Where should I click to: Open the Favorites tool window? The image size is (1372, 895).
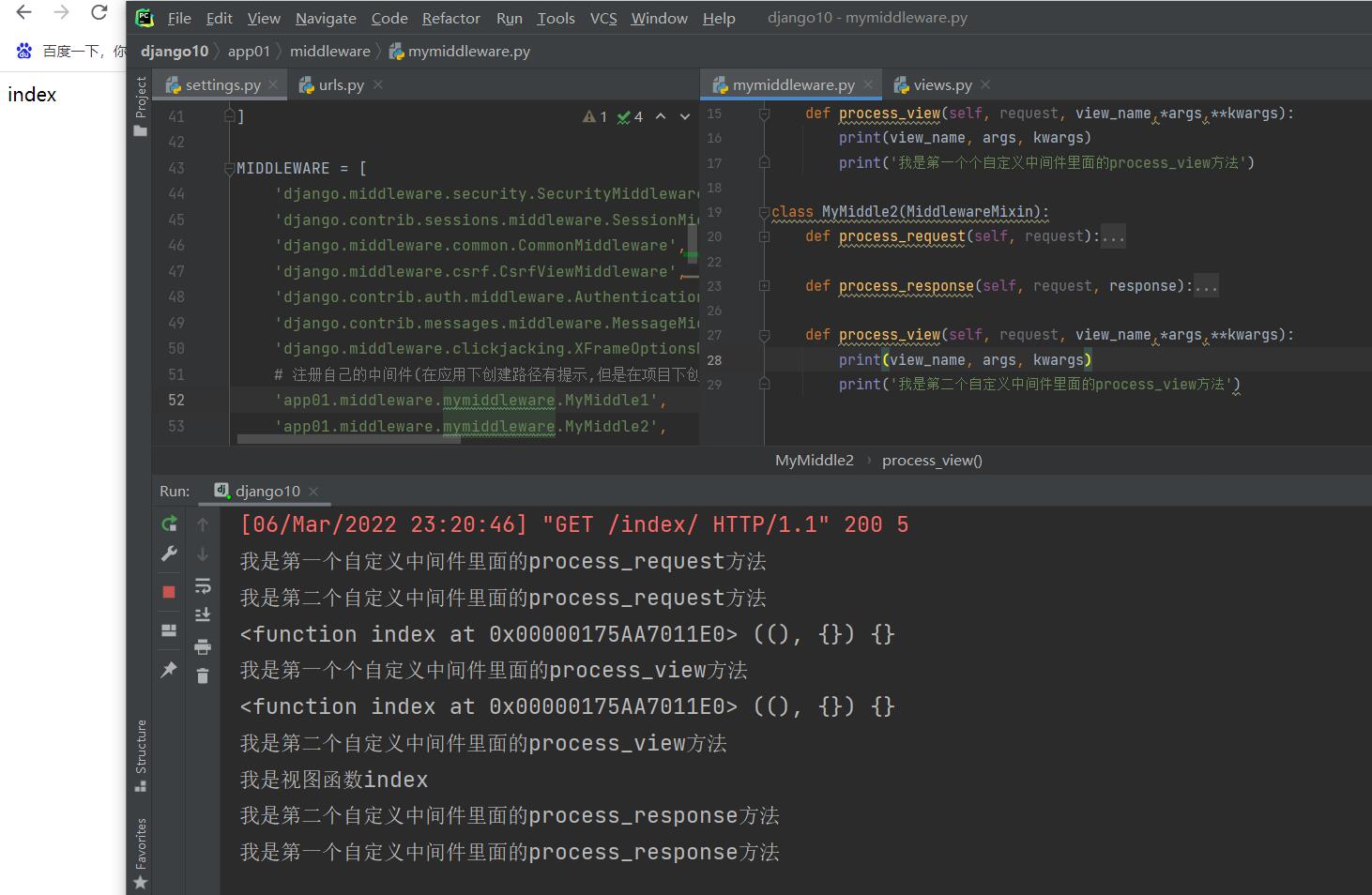tap(140, 853)
